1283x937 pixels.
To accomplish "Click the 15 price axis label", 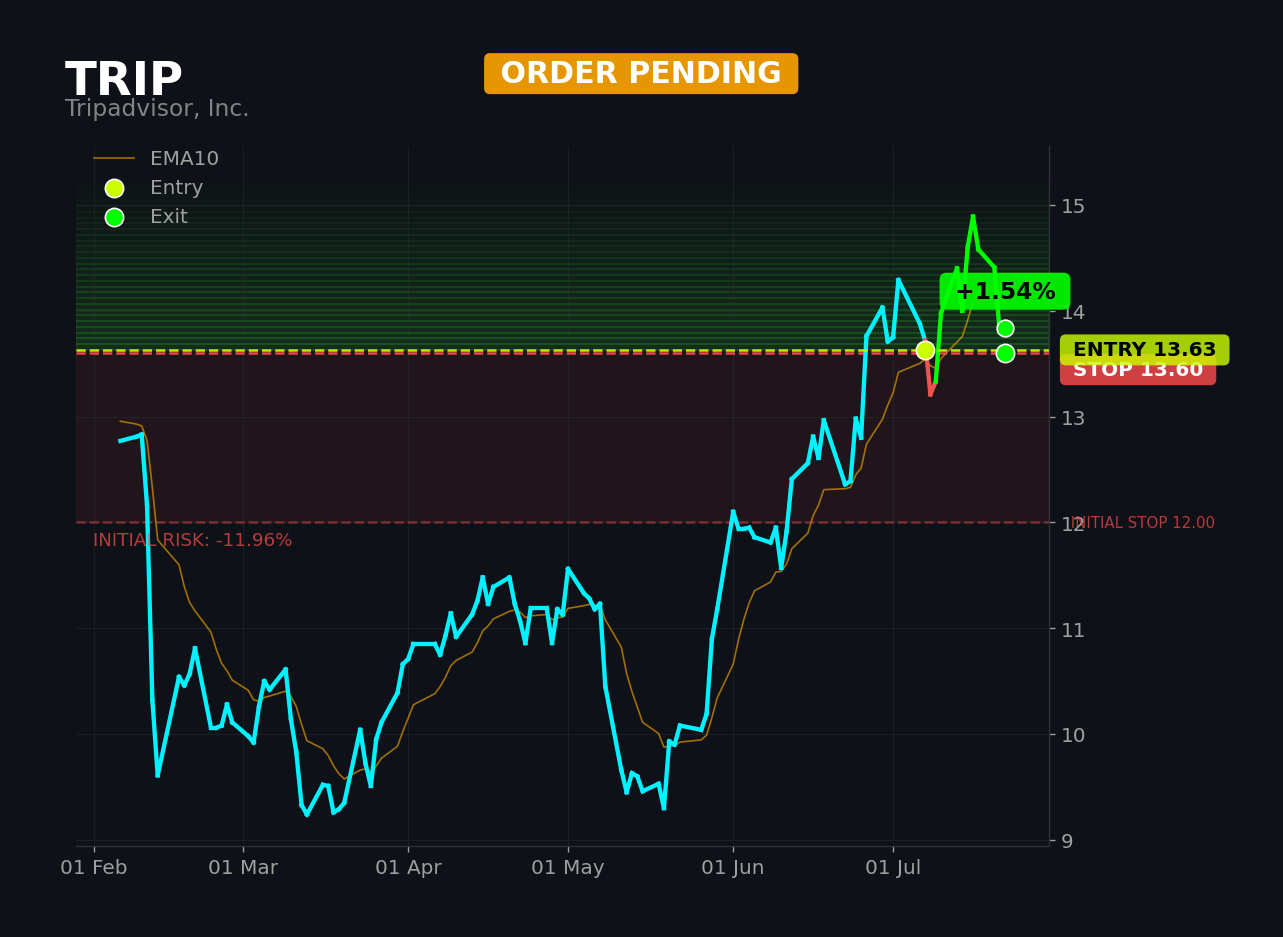I will [x=1073, y=206].
